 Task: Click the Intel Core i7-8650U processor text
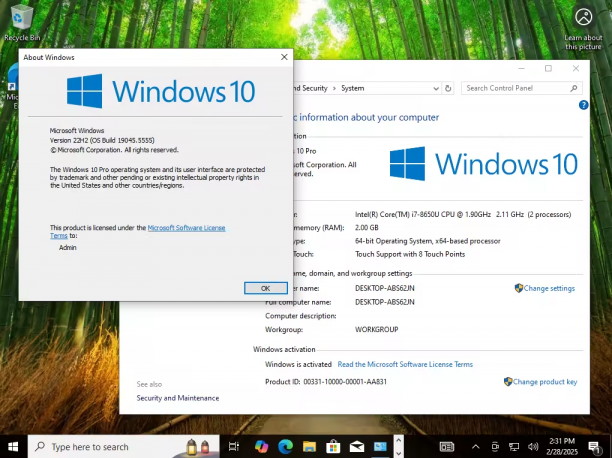pos(463,214)
